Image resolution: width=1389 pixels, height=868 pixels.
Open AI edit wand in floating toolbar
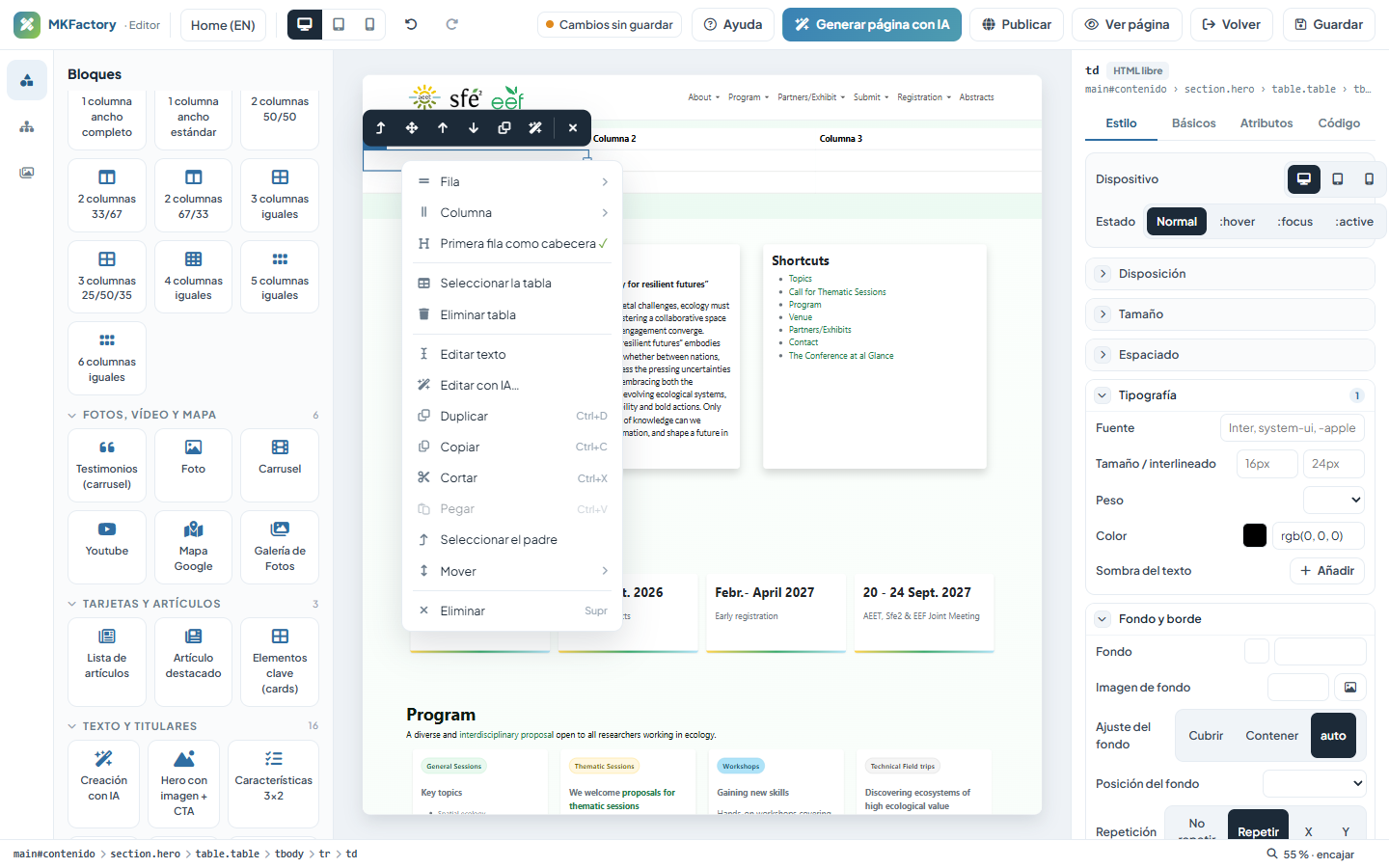point(535,127)
